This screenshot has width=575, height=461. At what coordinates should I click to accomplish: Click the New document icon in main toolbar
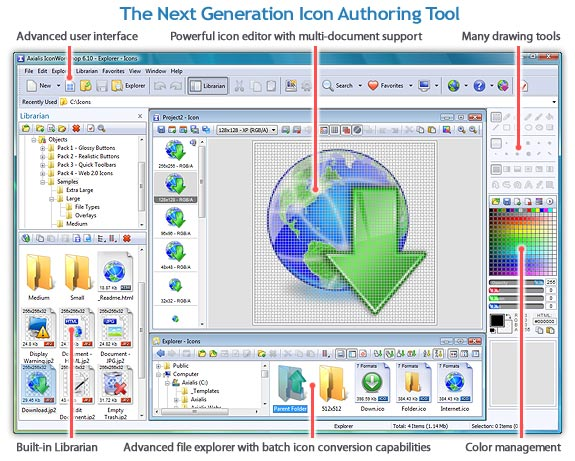[x=32, y=86]
